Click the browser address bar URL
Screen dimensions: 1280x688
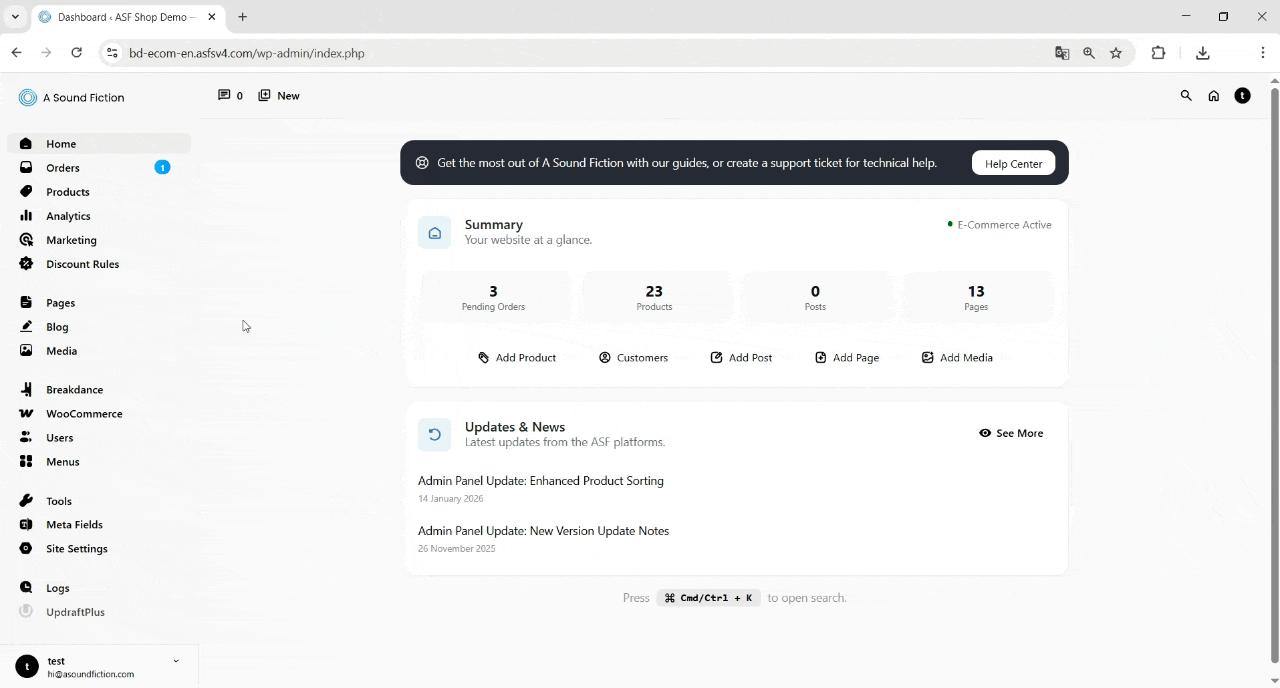[247, 53]
